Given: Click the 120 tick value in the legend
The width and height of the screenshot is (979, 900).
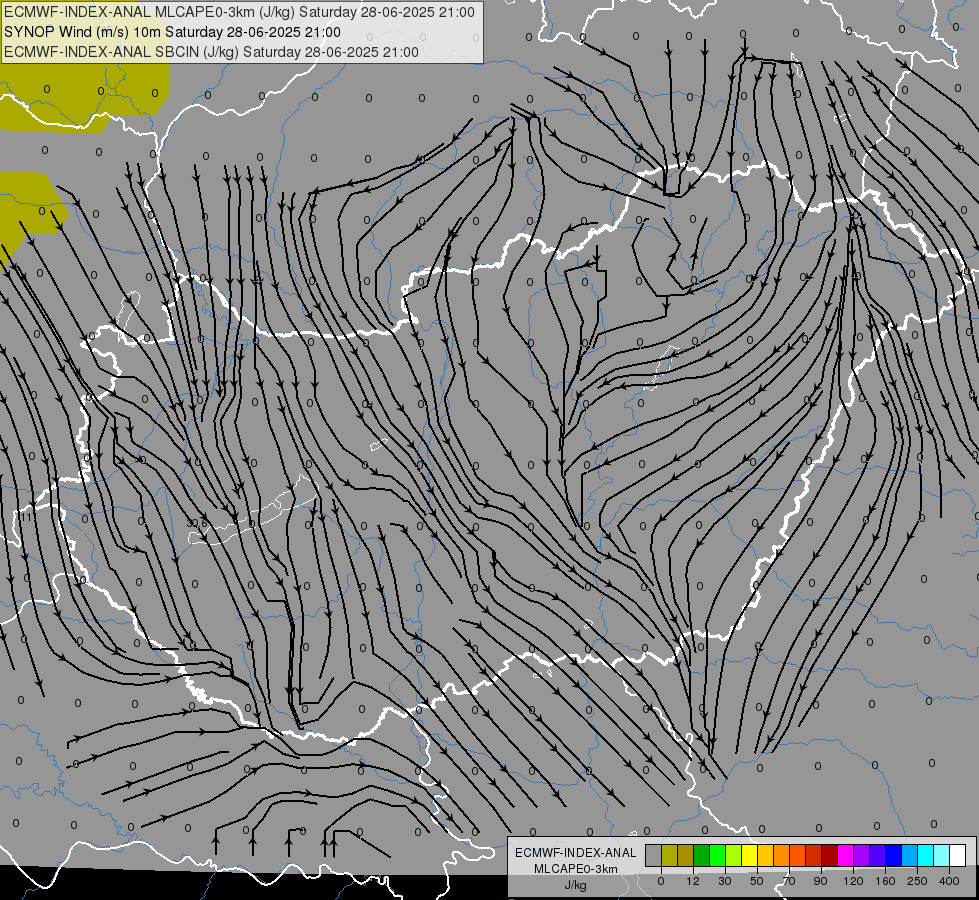Looking at the screenshot, I should (x=853, y=881).
